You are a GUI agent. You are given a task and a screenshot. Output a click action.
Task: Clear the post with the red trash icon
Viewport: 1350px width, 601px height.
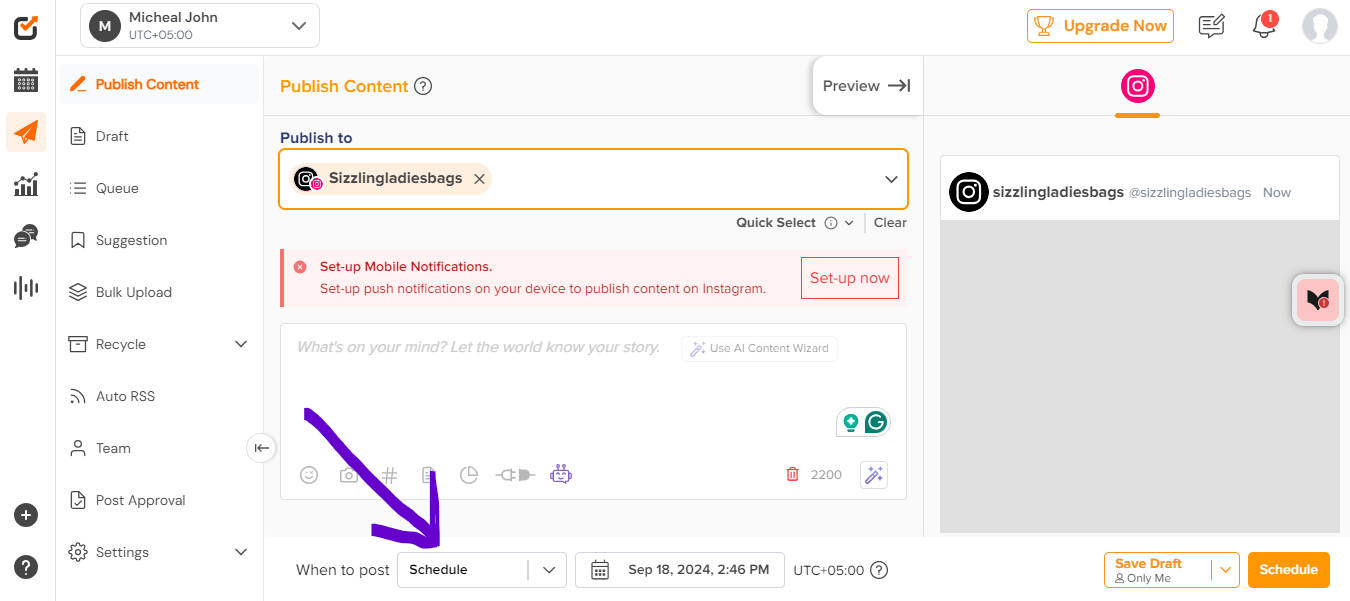(x=793, y=475)
